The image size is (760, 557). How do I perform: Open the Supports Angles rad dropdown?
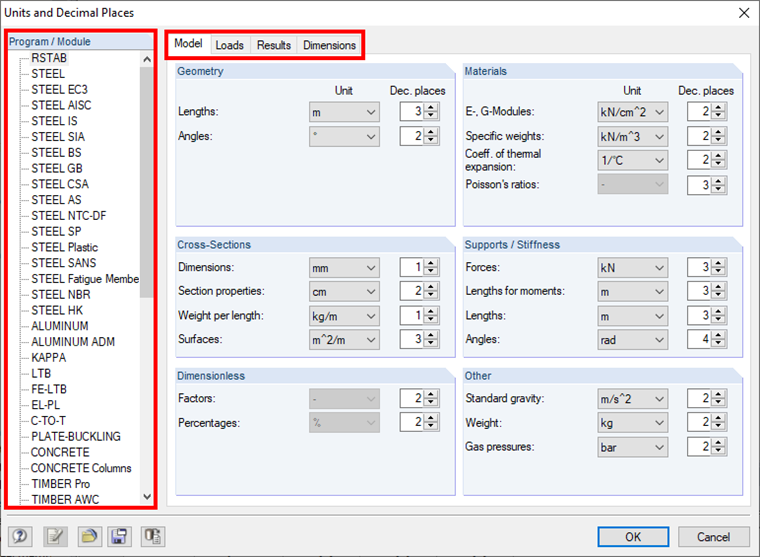pos(633,340)
